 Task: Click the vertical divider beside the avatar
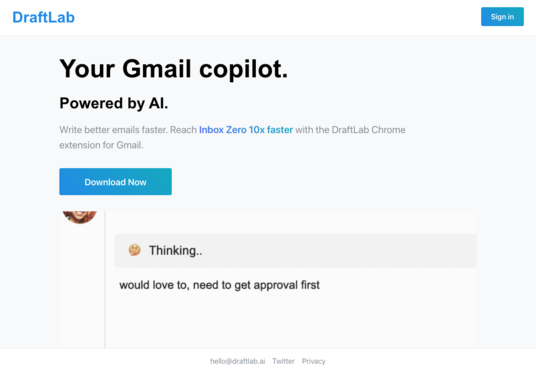105,280
